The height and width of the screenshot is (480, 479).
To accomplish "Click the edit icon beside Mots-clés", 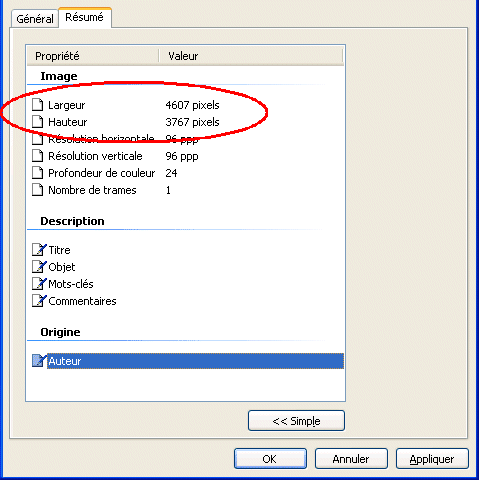I will (x=39, y=284).
